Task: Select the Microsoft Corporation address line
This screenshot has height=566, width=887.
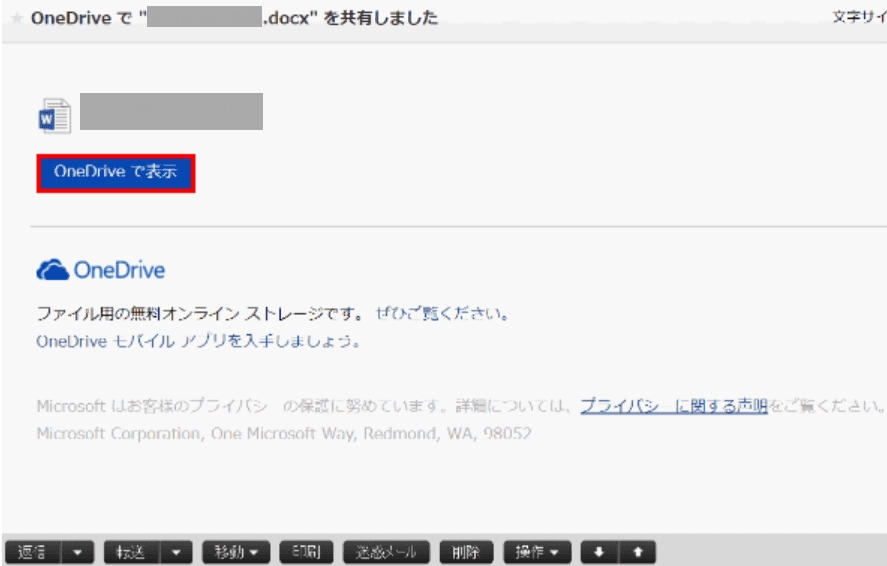Action: tap(284, 434)
